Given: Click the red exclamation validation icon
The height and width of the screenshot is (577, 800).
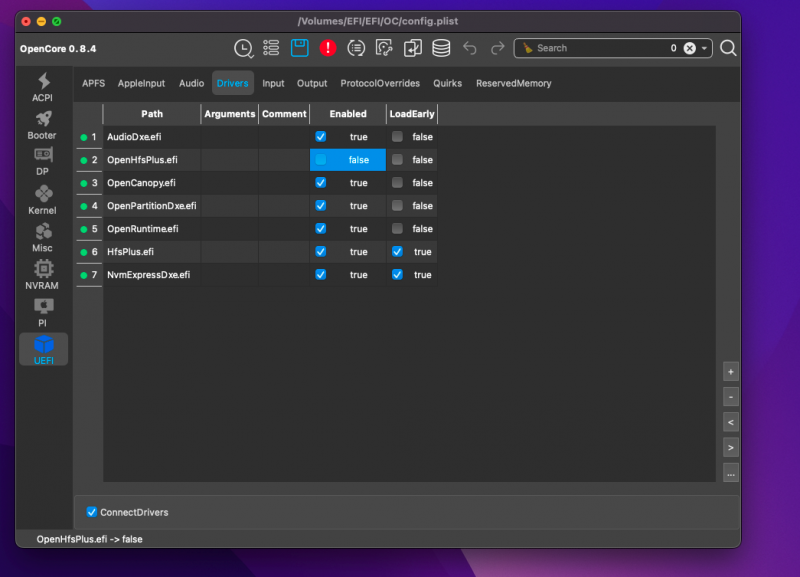Looking at the screenshot, I should pyautogui.click(x=328, y=48).
